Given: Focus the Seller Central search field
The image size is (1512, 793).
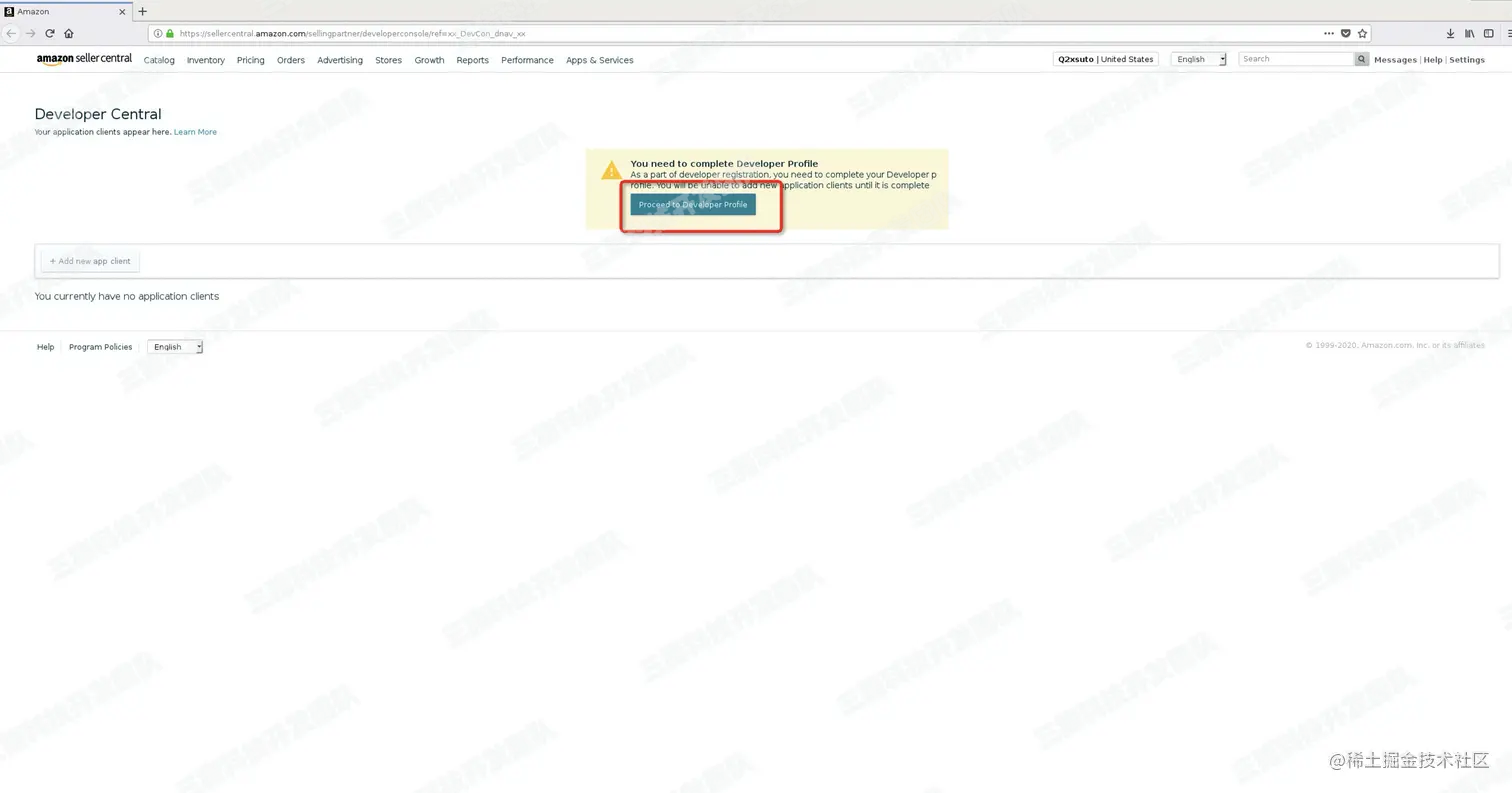Looking at the screenshot, I should pos(1296,59).
